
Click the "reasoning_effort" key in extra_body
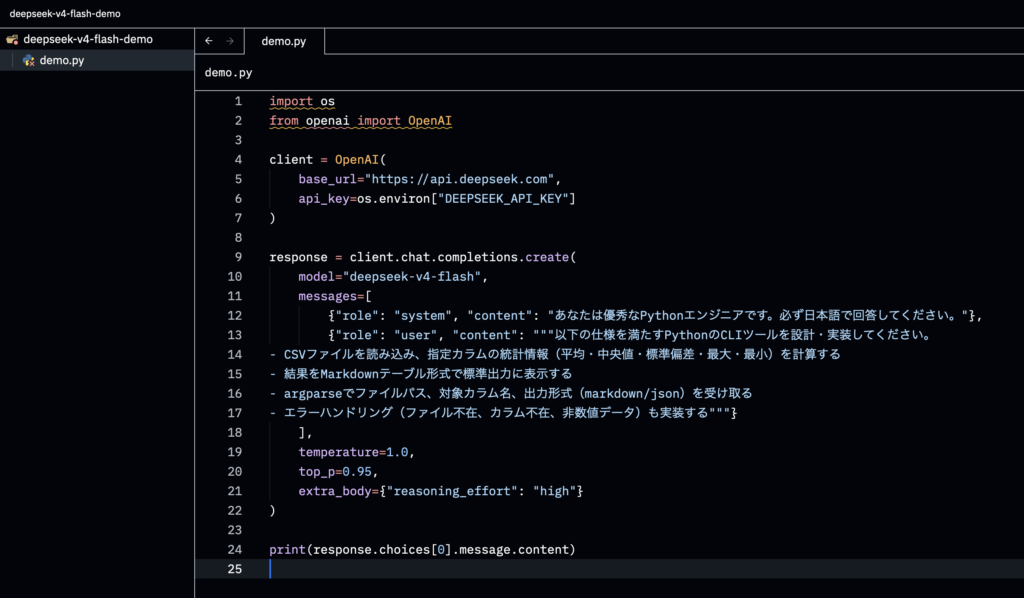coord(452,491)
